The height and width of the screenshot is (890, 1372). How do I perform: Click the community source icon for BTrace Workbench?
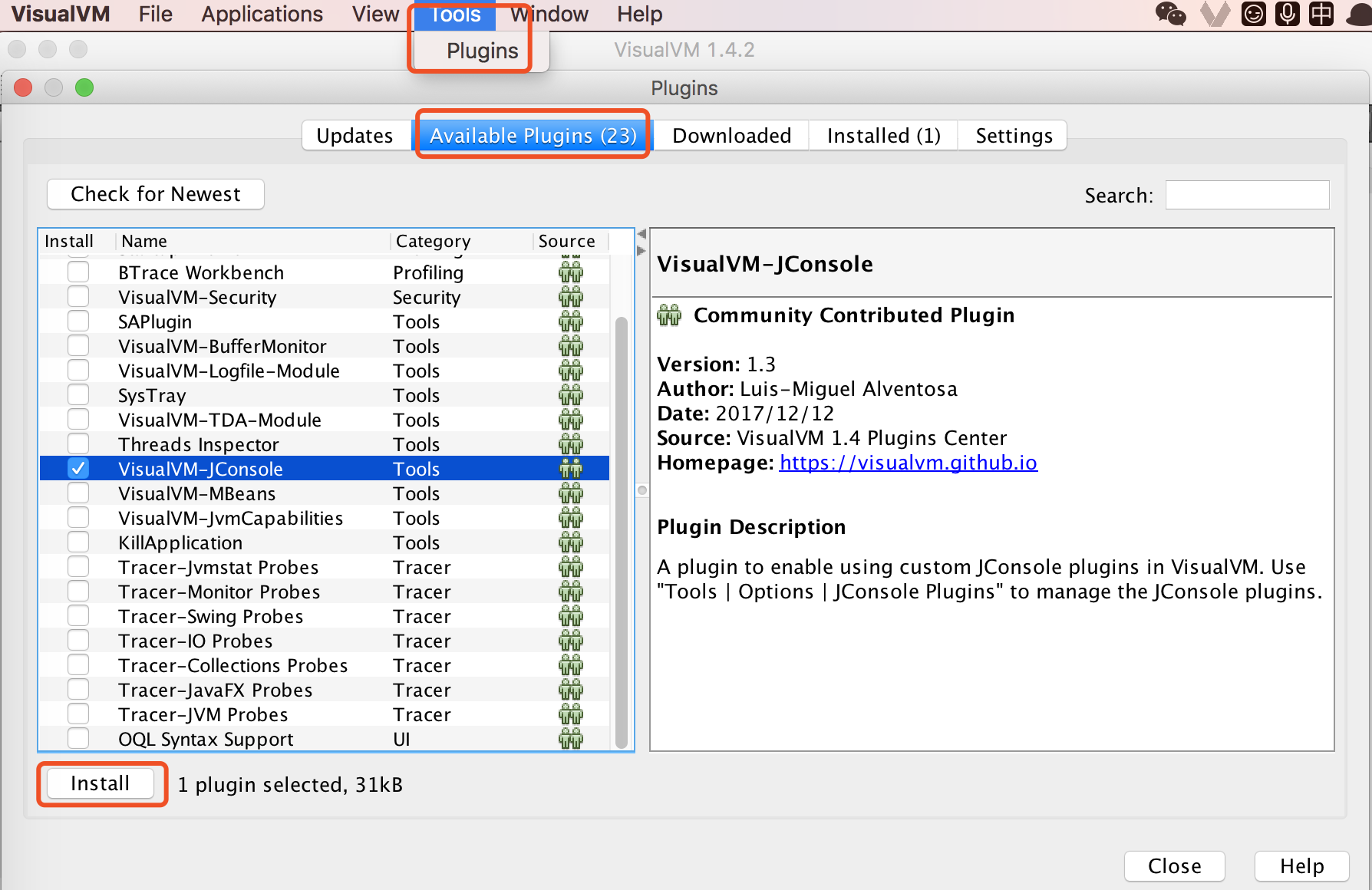(x=570, y=272)
